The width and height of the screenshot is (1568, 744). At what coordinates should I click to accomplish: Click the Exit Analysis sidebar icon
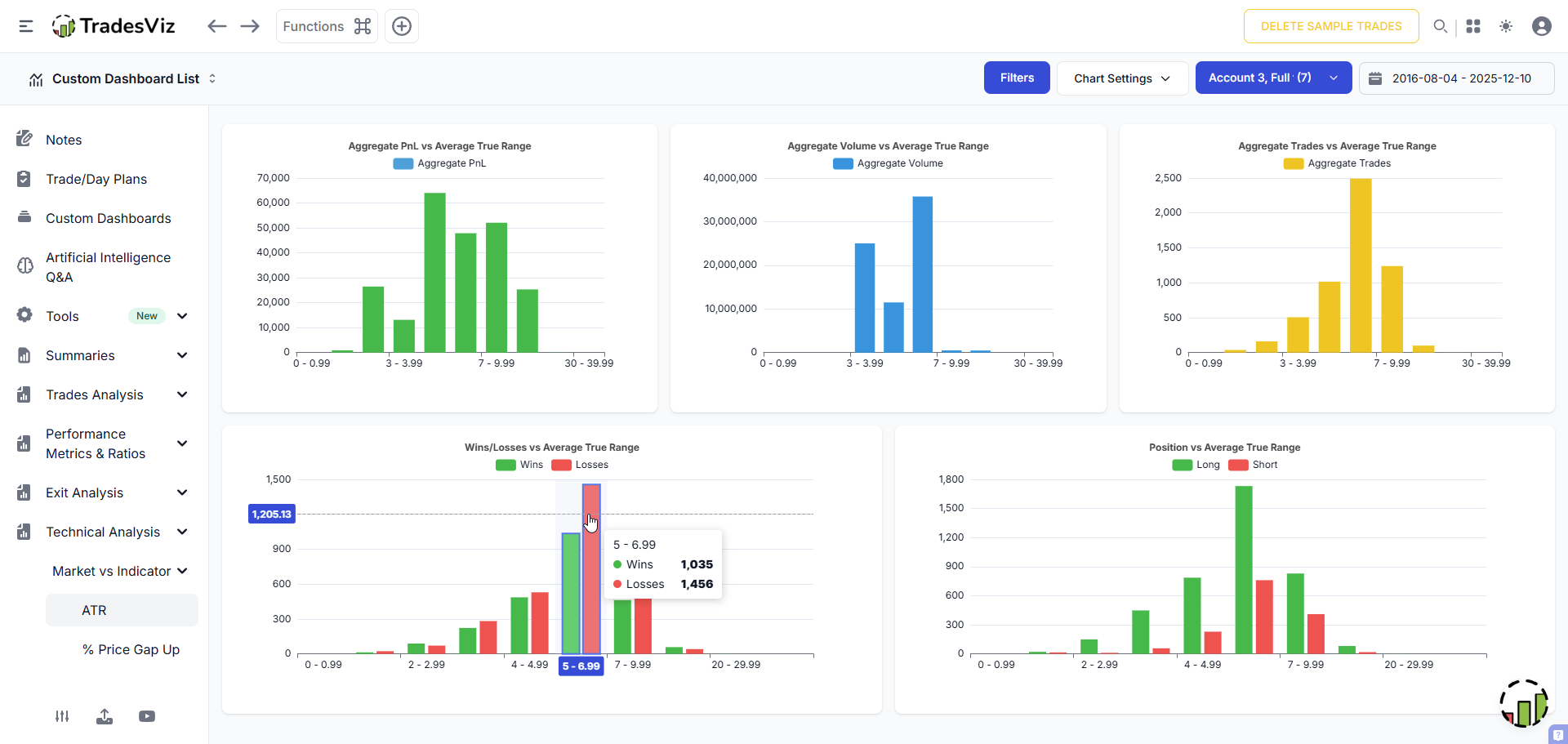tap(24, 492)
